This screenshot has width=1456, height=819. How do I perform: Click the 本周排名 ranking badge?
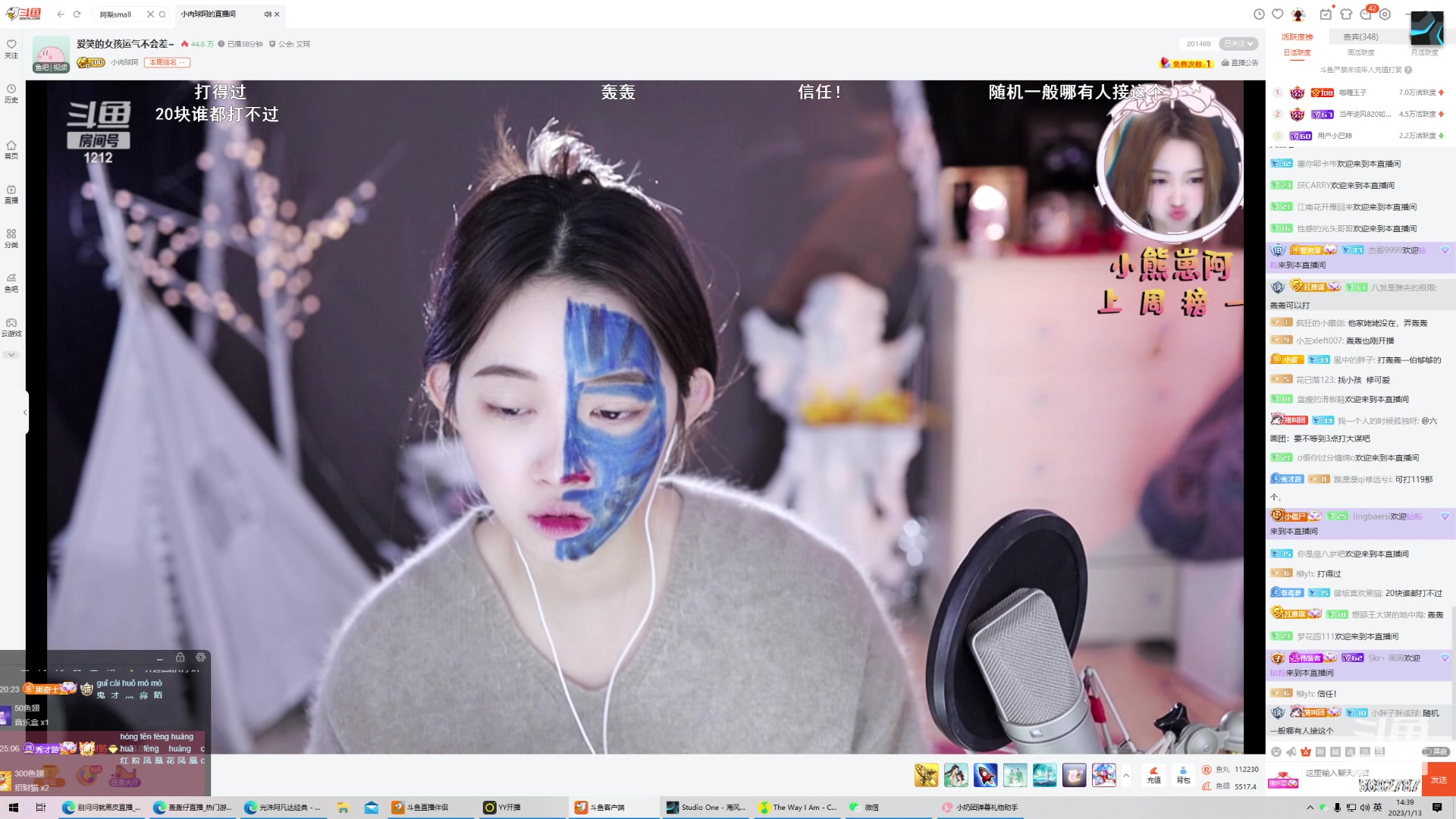pos(167,62)
